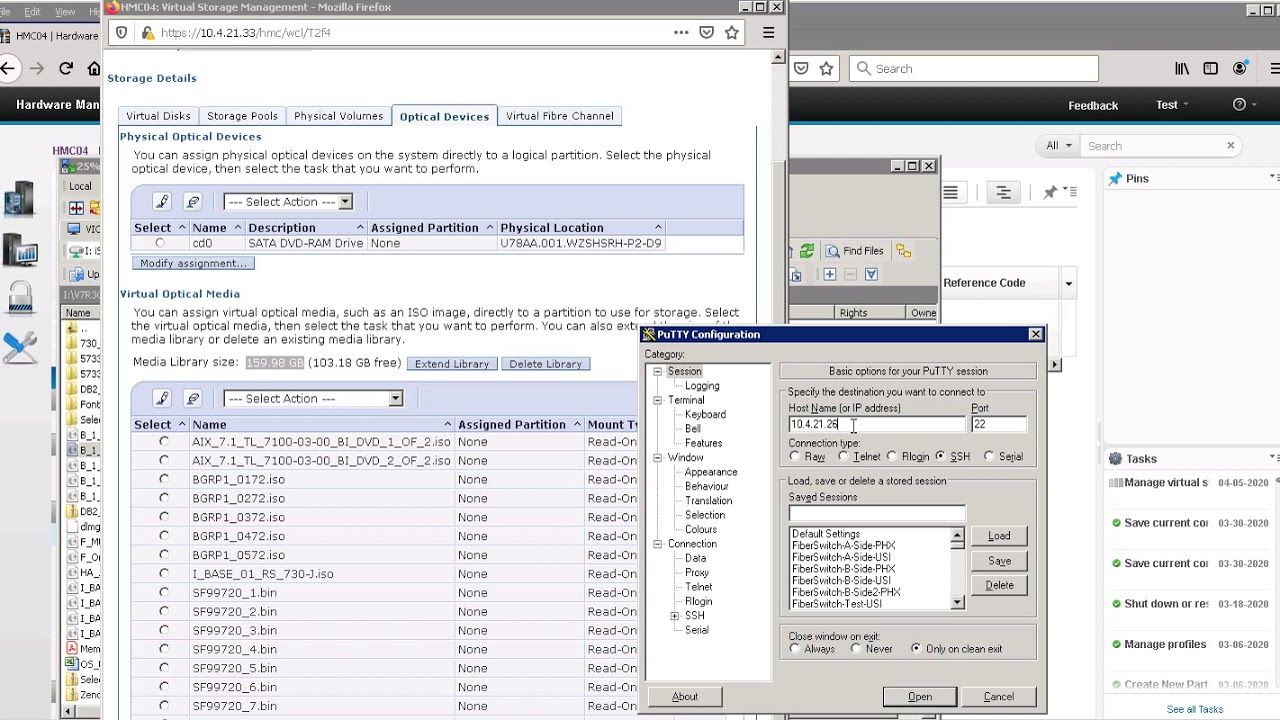Choose Telnet connection type in PuTTY
The image size is (1280, 720).
pyautogui.click(x=843, y=457)
